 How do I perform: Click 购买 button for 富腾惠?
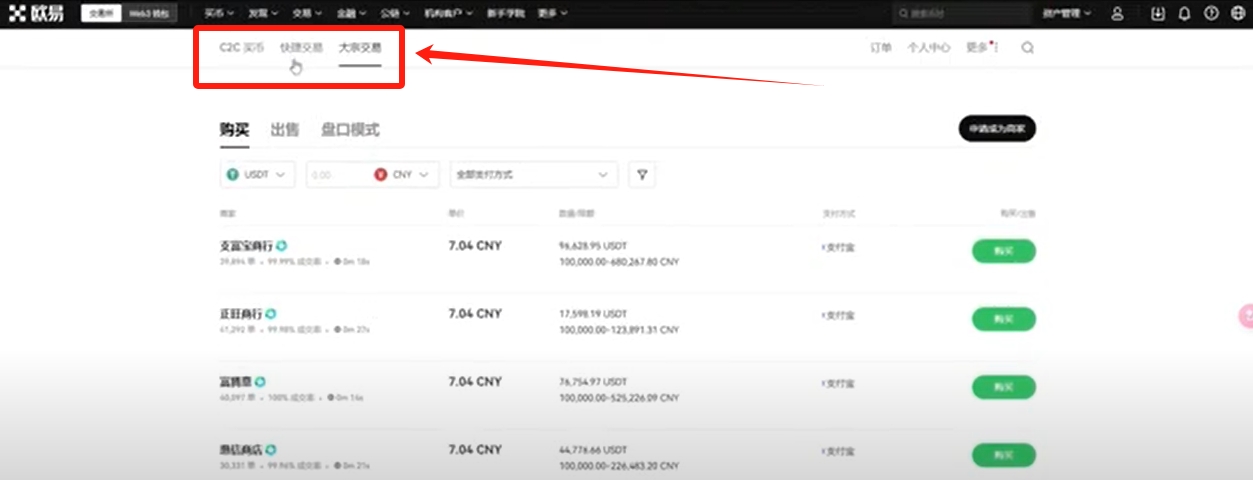1004,387
